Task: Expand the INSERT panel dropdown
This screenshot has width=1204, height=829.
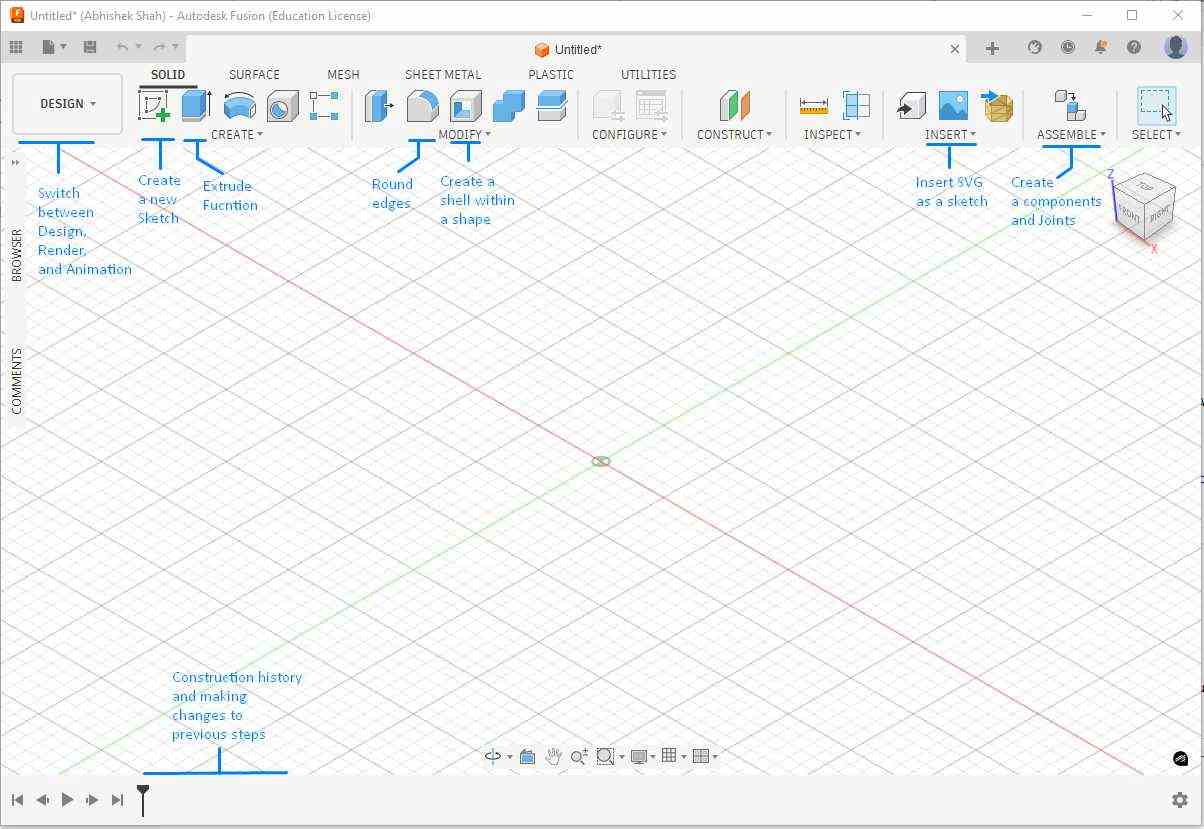Action: pyautogui.click(x=951, y=134)
